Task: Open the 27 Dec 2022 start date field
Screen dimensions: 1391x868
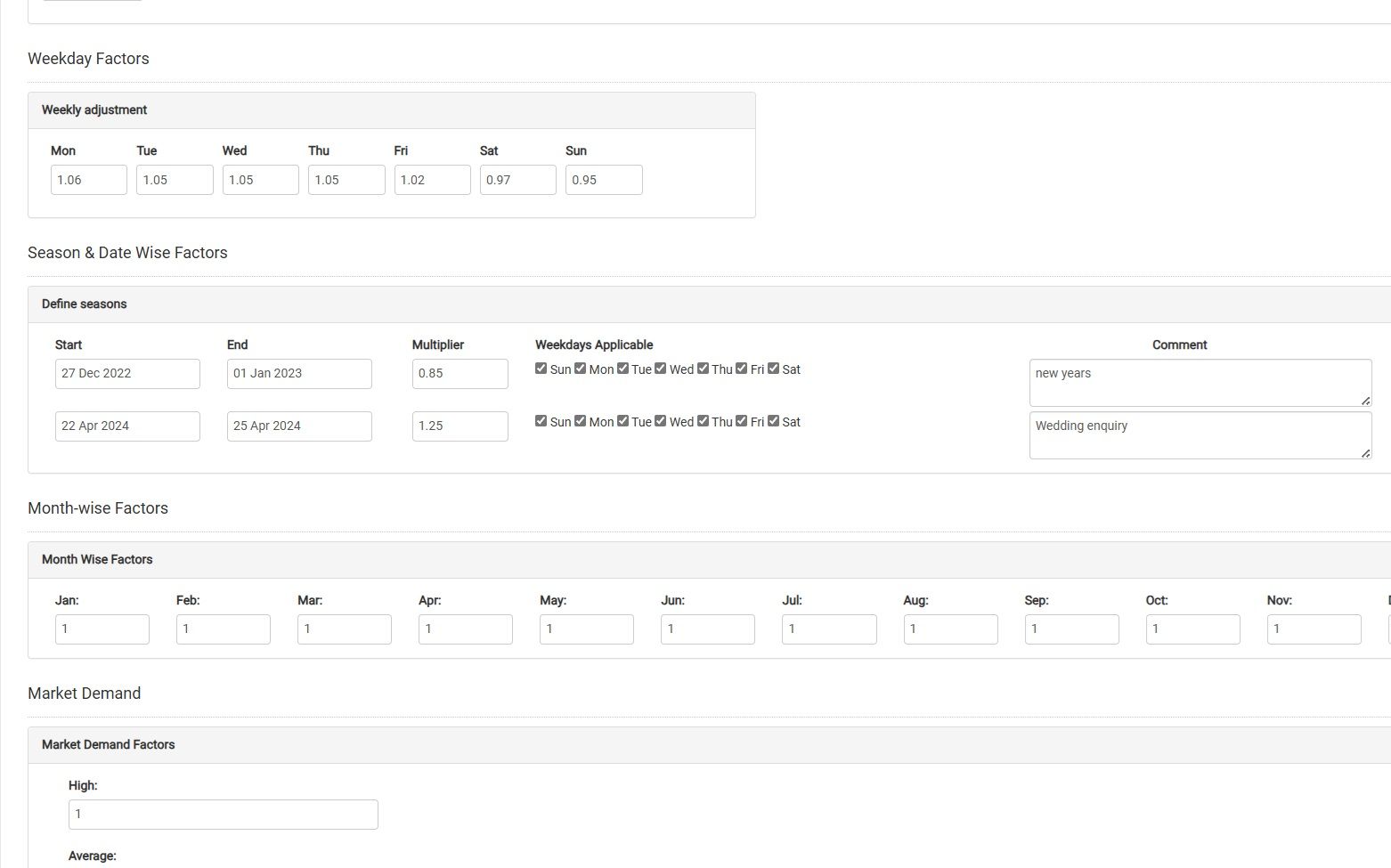Action: point(127,374)
